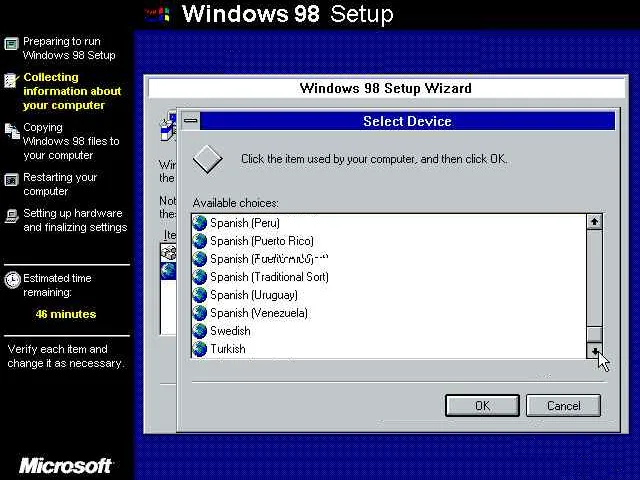Click globe icon beside Spanish (Venezuela)
Screen dimensions: 640x480
200,313
